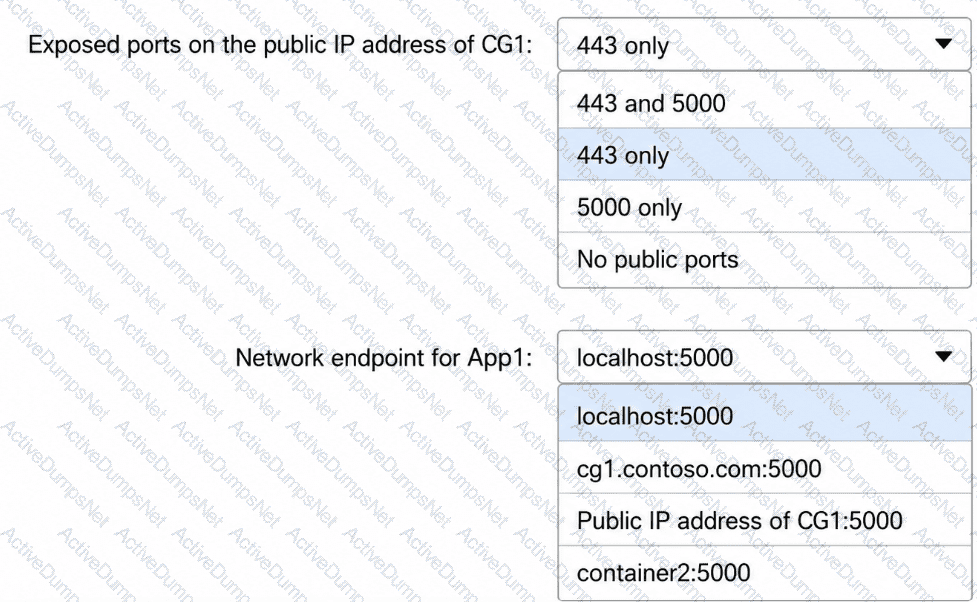Click the "Exposed ports on the public IP" label

280,45
